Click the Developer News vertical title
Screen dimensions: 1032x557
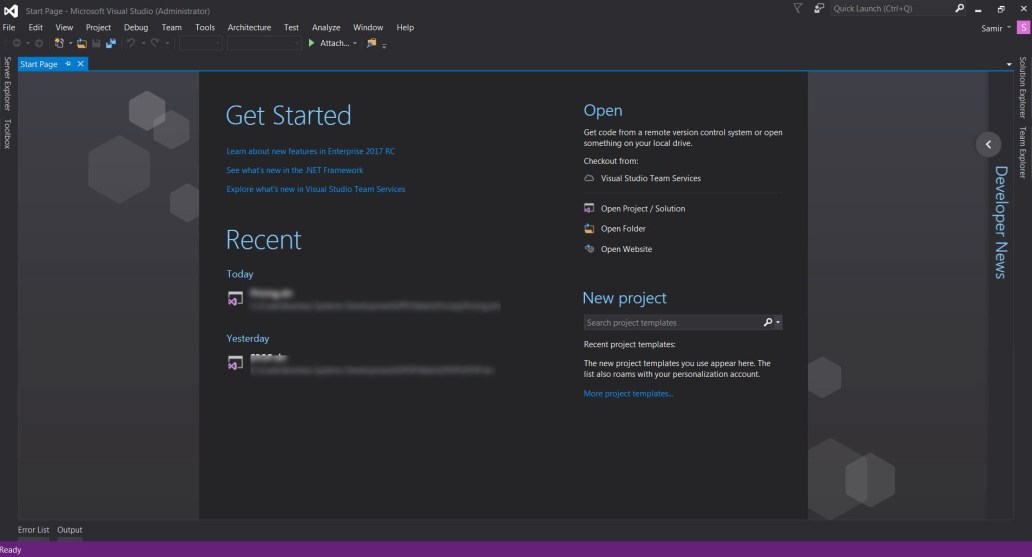click(1001, 223)
